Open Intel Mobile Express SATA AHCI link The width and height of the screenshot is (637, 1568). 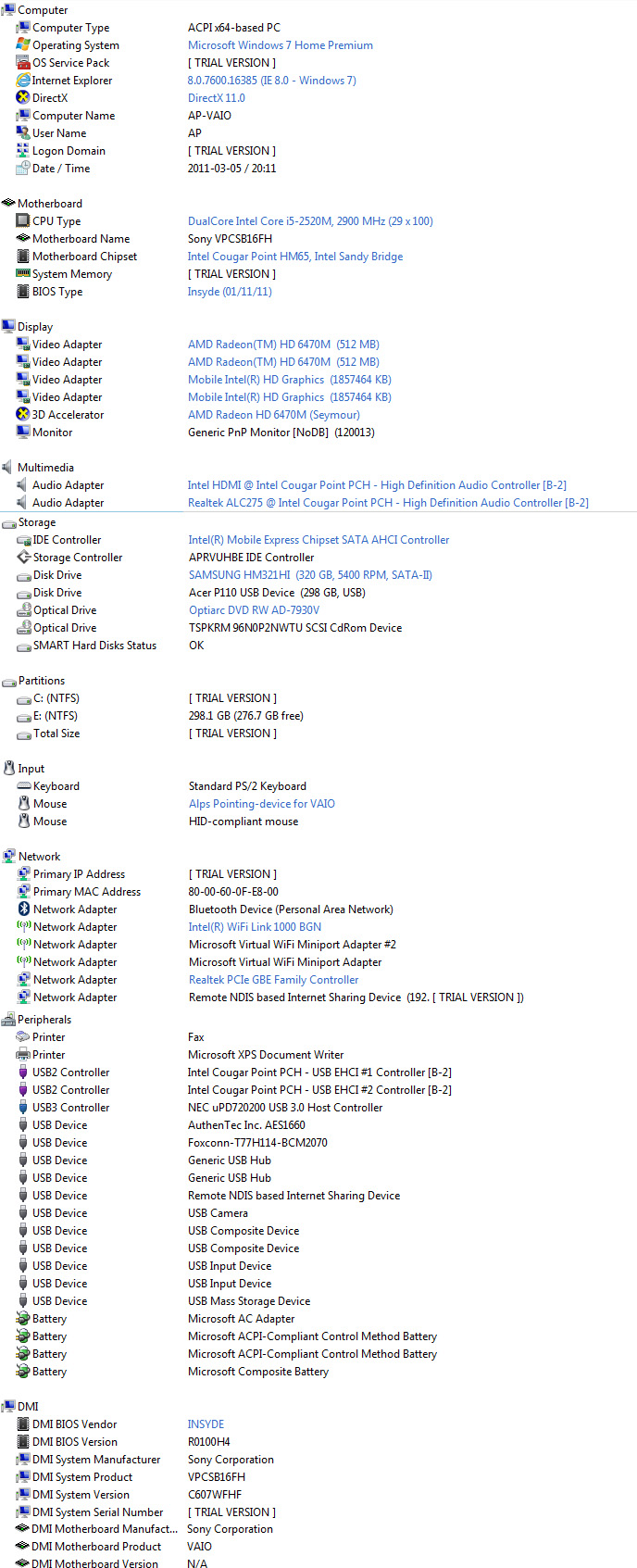318,540
